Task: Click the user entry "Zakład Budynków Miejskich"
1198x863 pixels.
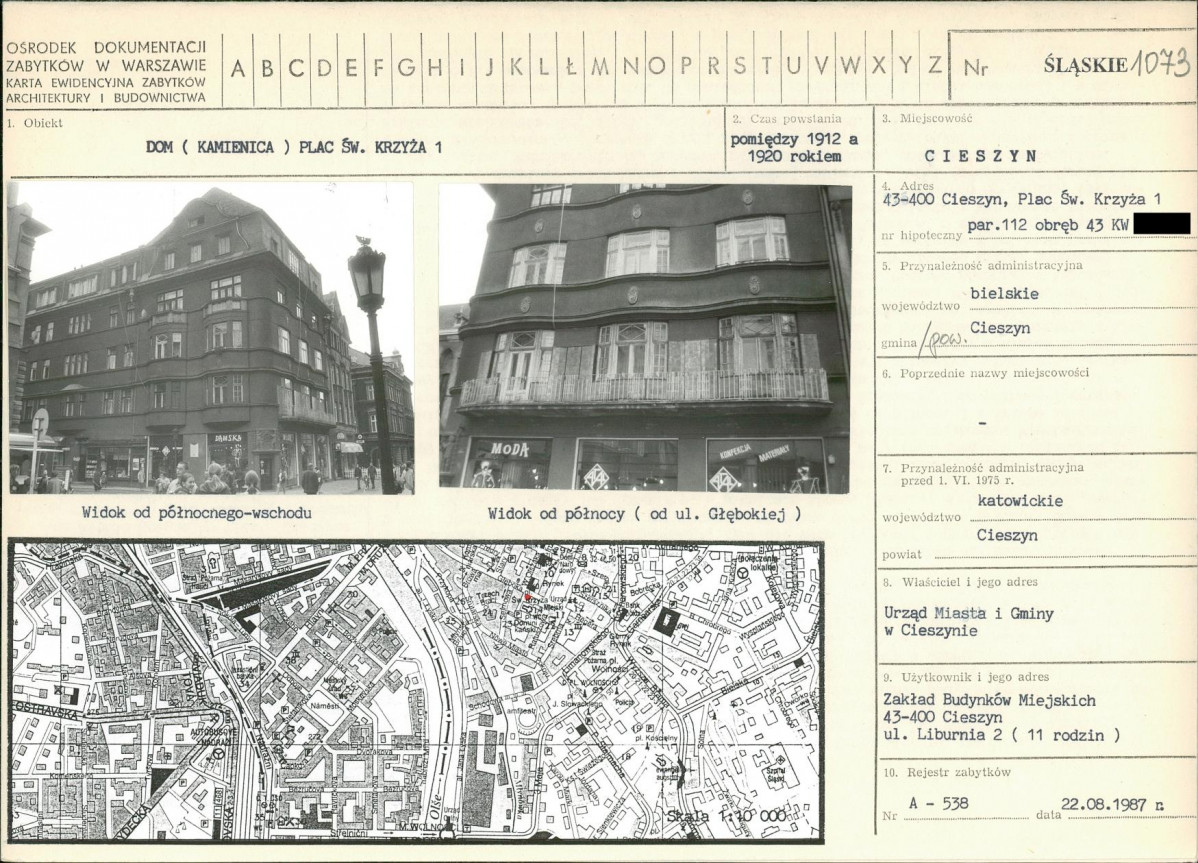Action: pyautogui.click(x=989, y=700)
